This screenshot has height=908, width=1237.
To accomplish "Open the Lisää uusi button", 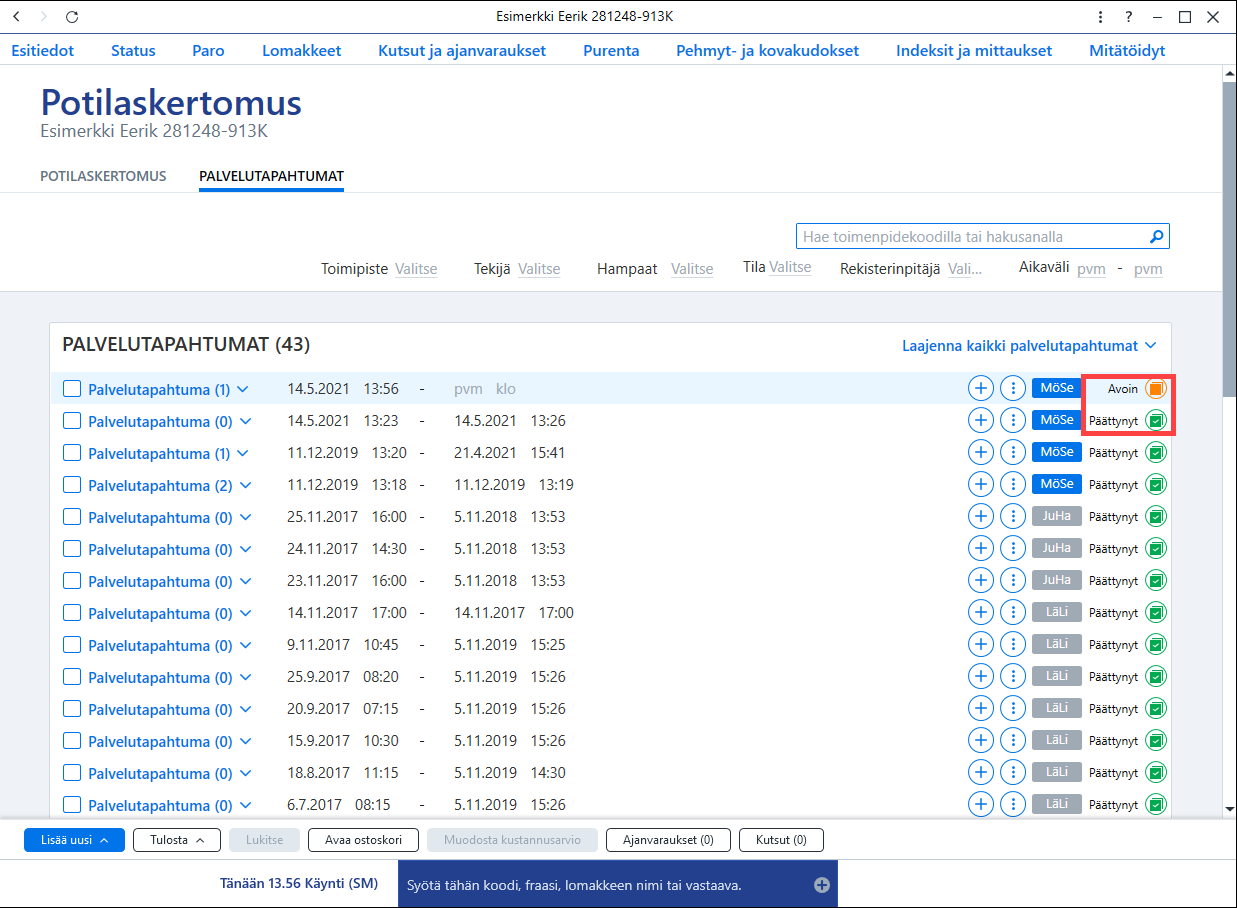I will (74, 840).
